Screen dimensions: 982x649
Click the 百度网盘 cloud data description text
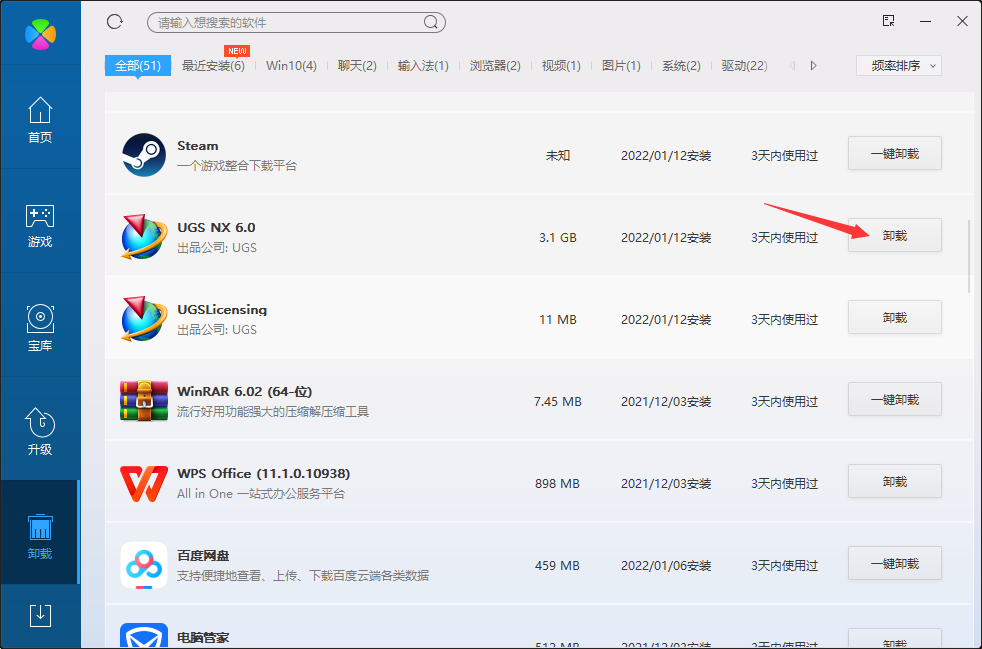pyautogui.click(x=303, y=576)
